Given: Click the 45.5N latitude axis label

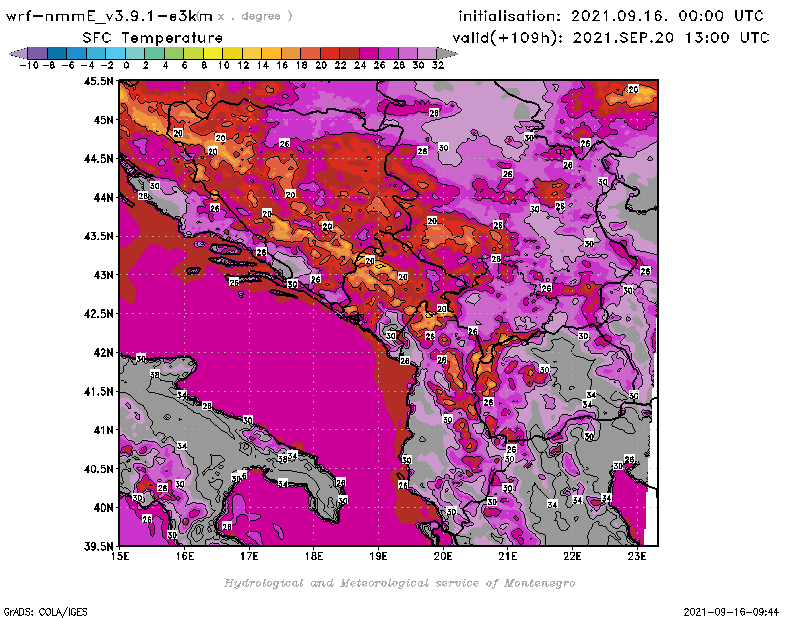Looking at the screenshot, I should click(x=99, y=81).
